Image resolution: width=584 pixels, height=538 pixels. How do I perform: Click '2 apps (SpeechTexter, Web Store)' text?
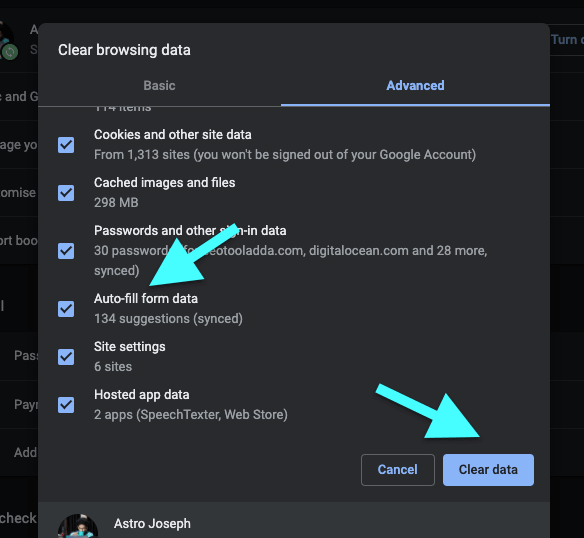(191, 415)
